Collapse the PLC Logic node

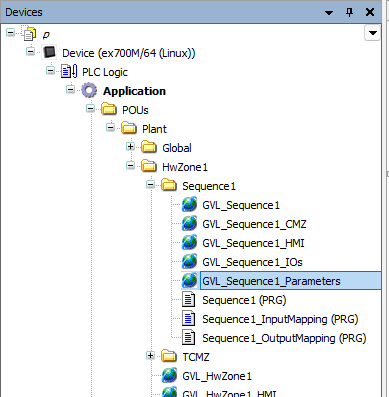[51, 70]
